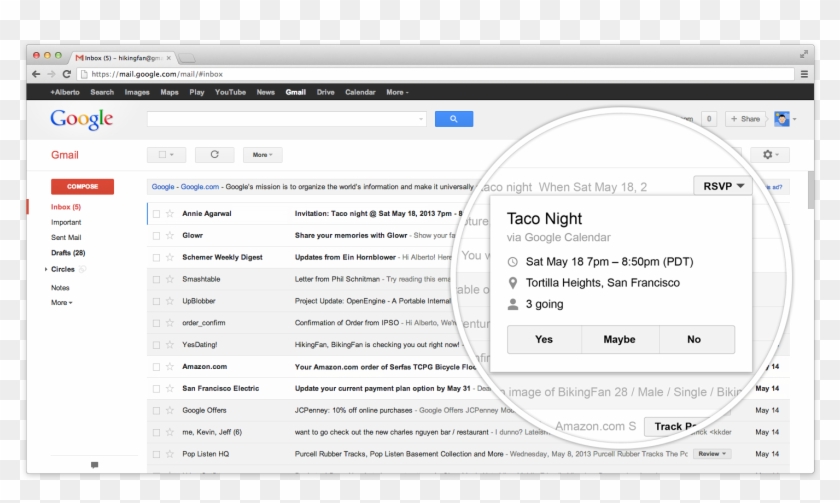Click the browser forward arrow

pos(51,74)
